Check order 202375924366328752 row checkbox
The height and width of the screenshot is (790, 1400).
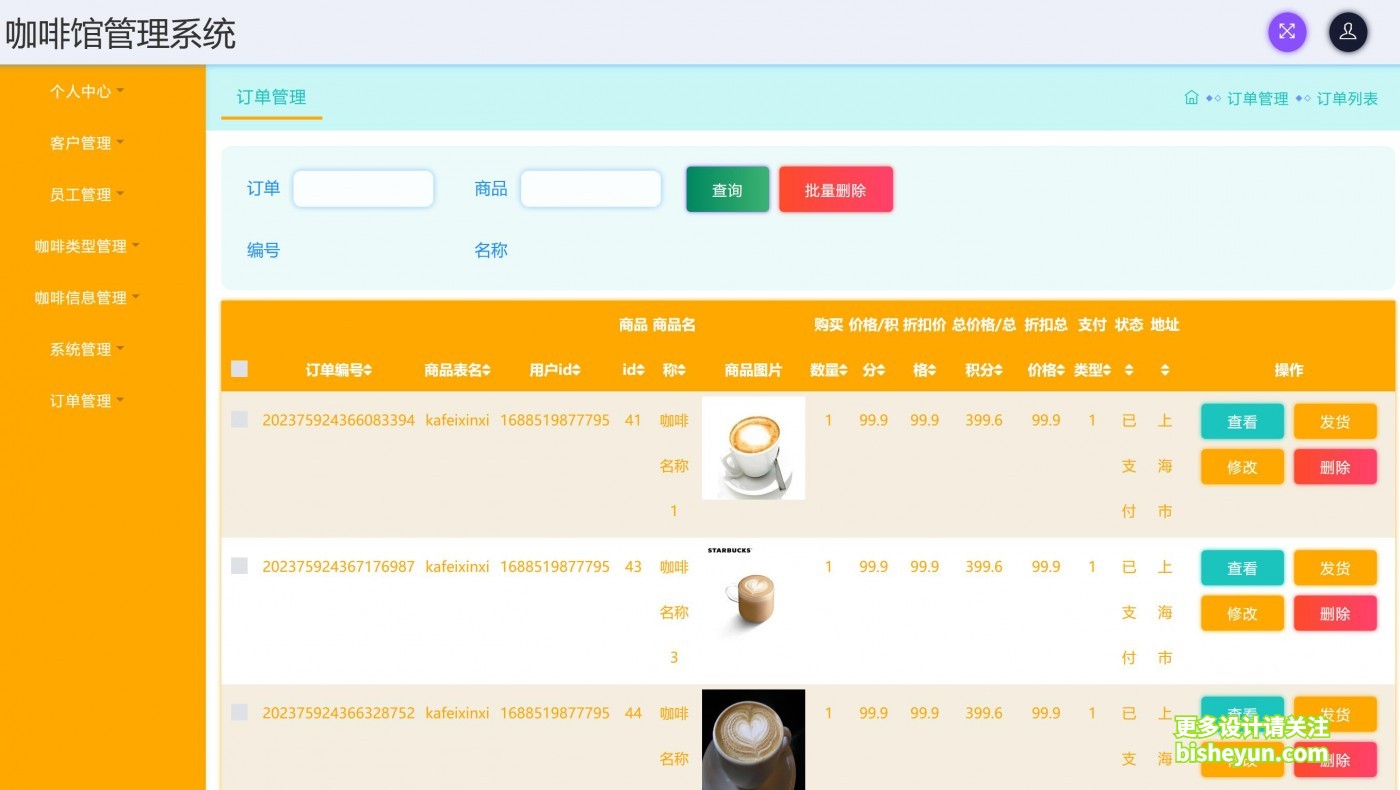(x=239, y=712)
